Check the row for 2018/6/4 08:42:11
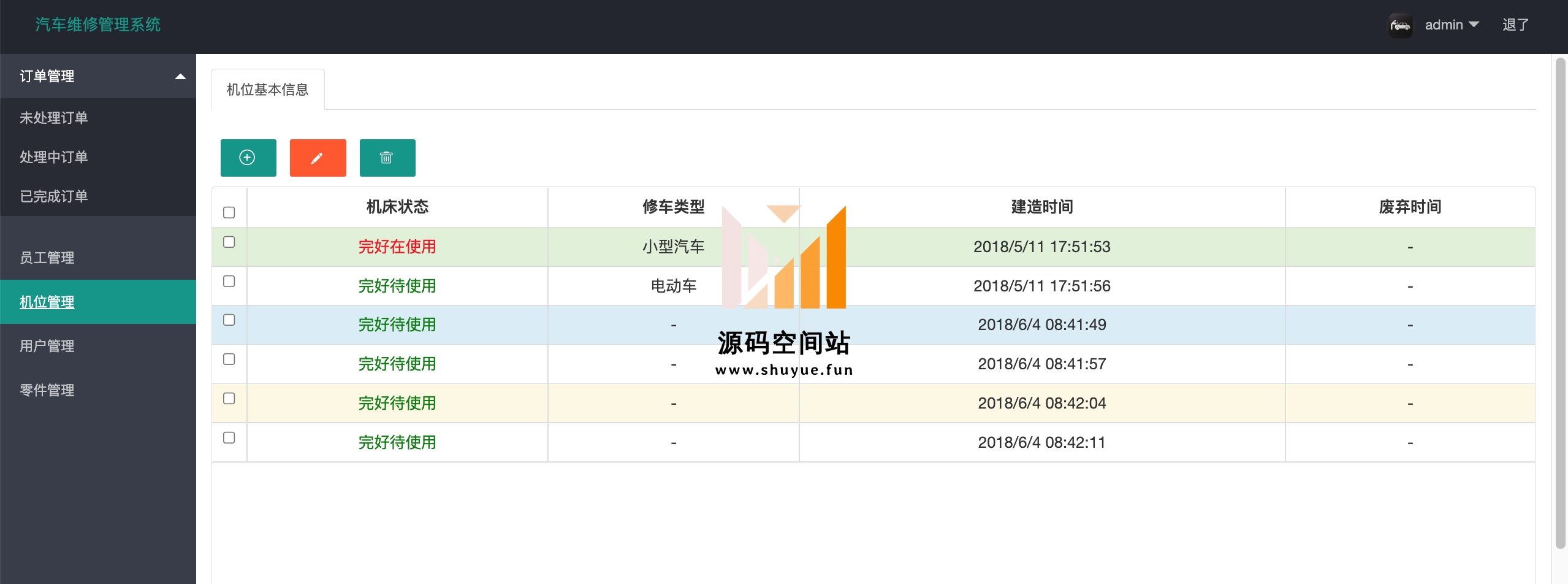Image resolution: width=1568 pixels, height=584 pixels. (x=229, y=438)
